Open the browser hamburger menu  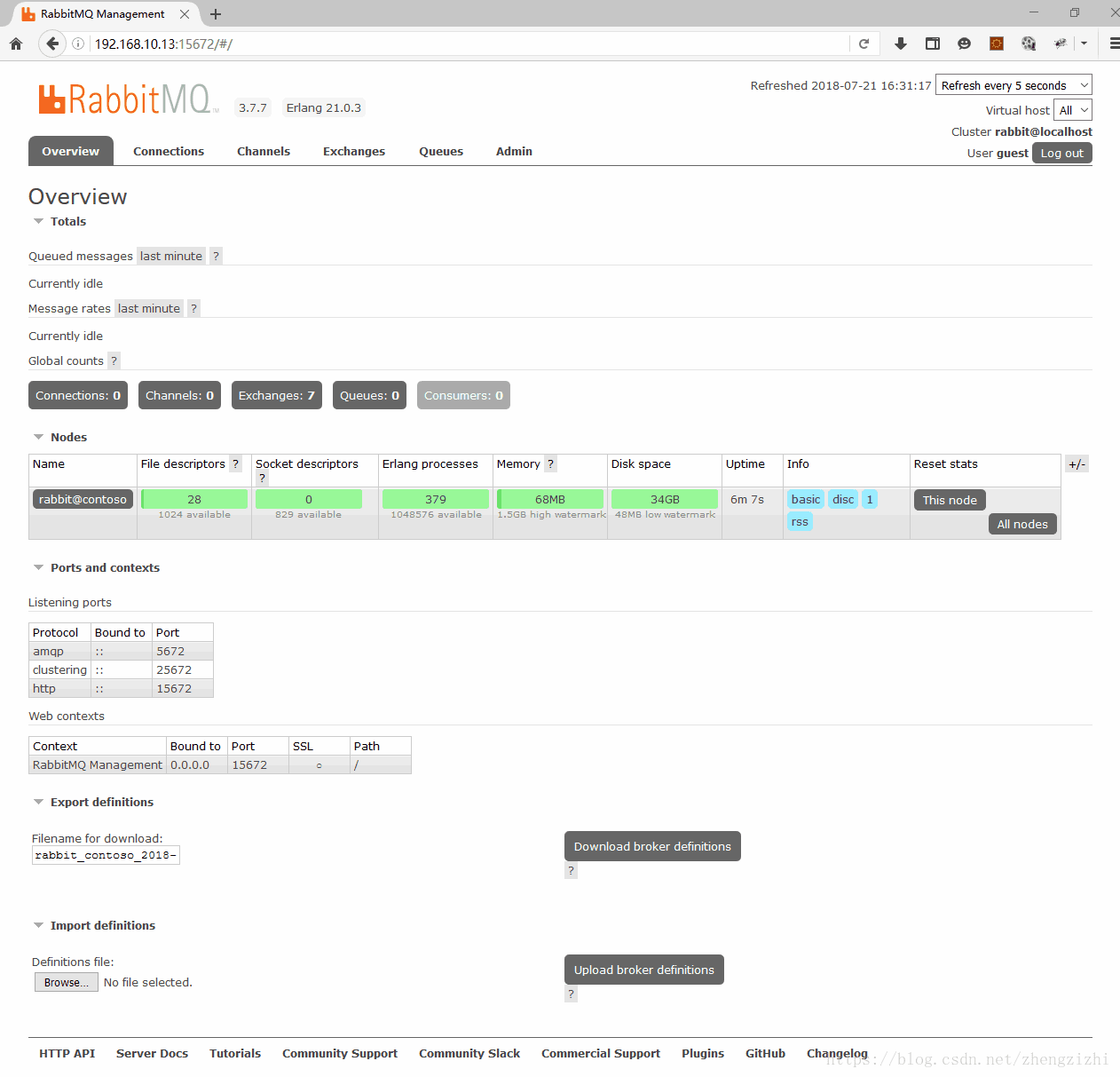[x=1114, y=44]
